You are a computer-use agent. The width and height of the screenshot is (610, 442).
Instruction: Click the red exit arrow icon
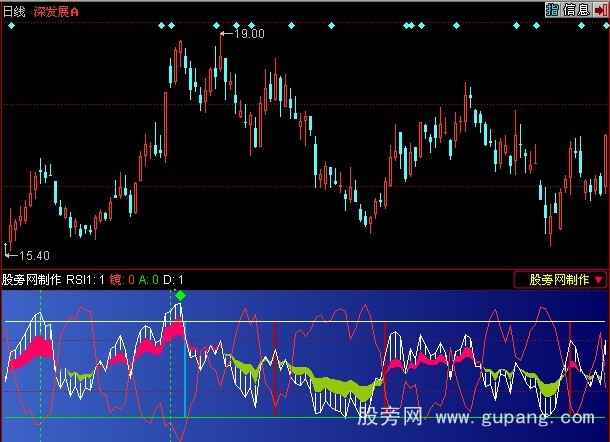[x=599, y=9]
